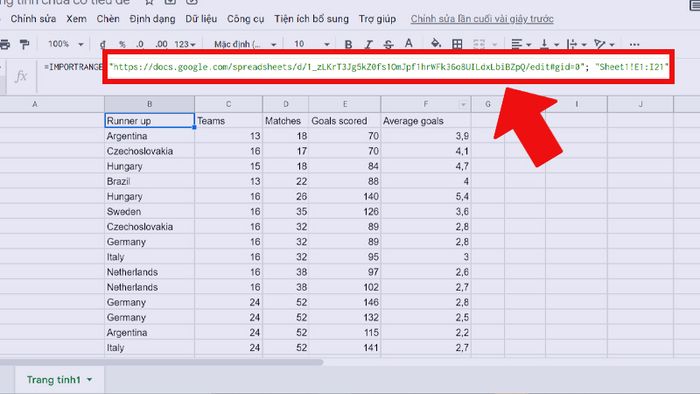700x394 pixels.
Task: Expand the font size 10 dropdown
Action: click(x=312, y=44)
